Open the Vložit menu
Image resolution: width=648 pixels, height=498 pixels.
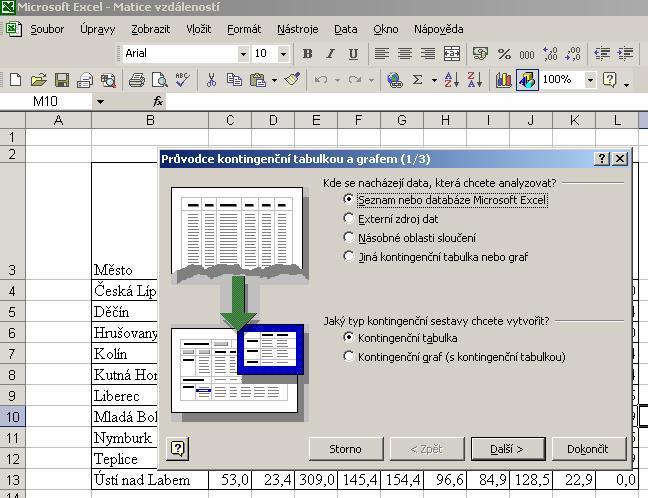[198, 29]
